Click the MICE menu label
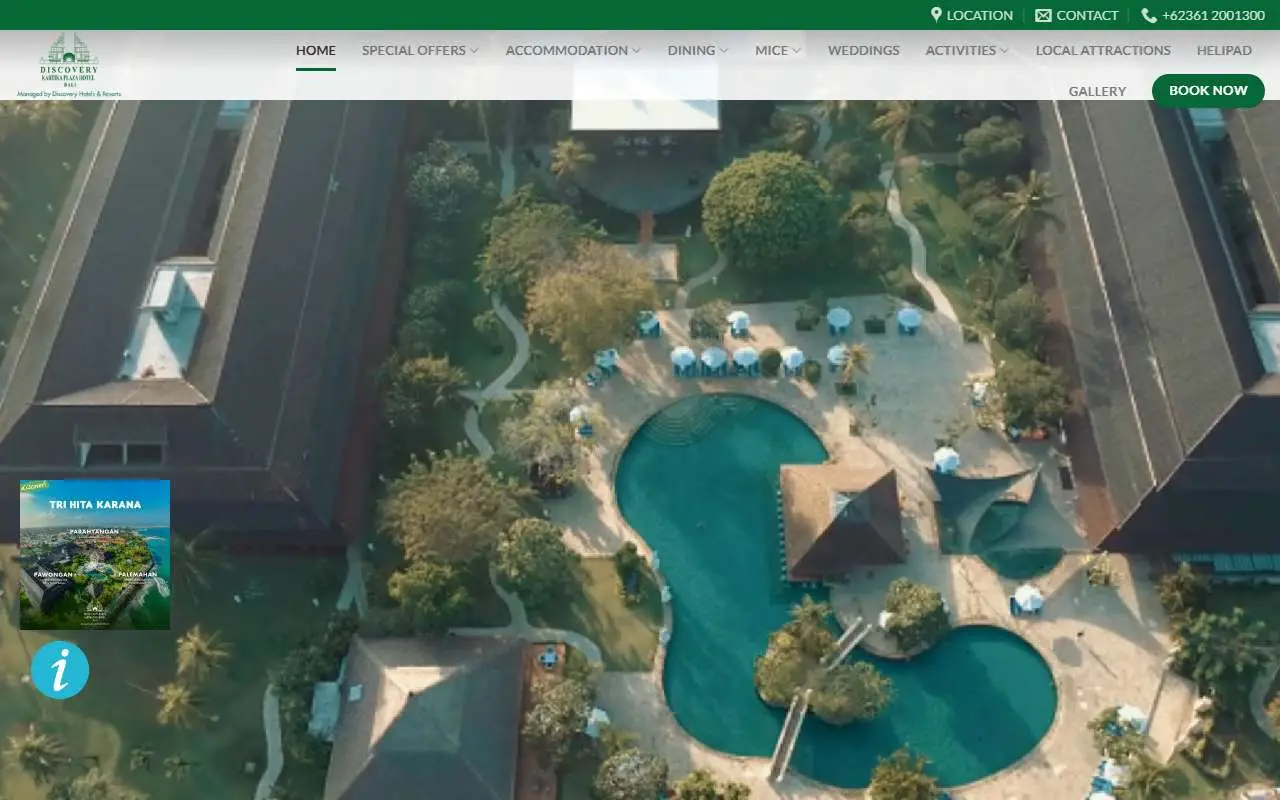The image size is (1280, 800). click(x=772, y=50)
